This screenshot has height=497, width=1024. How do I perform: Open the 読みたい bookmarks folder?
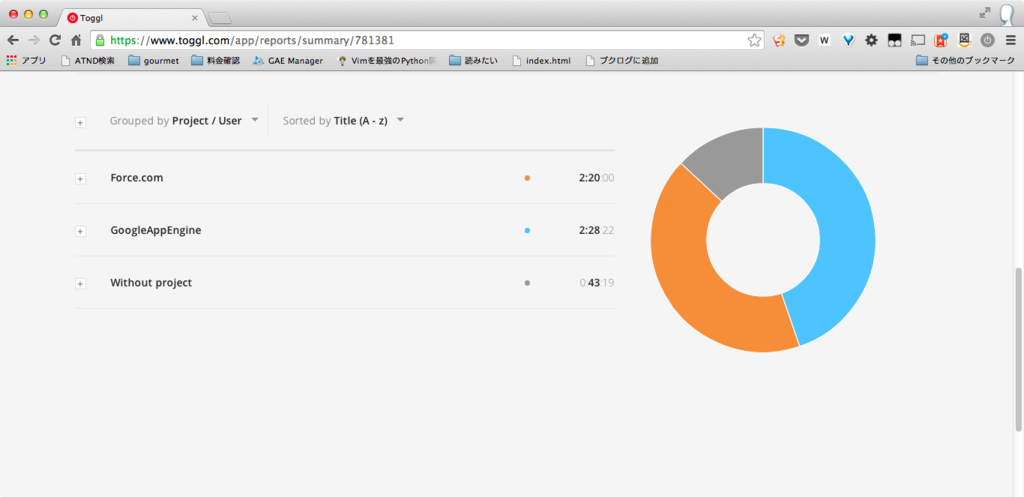pyautogui.click(x=474, y=61)
